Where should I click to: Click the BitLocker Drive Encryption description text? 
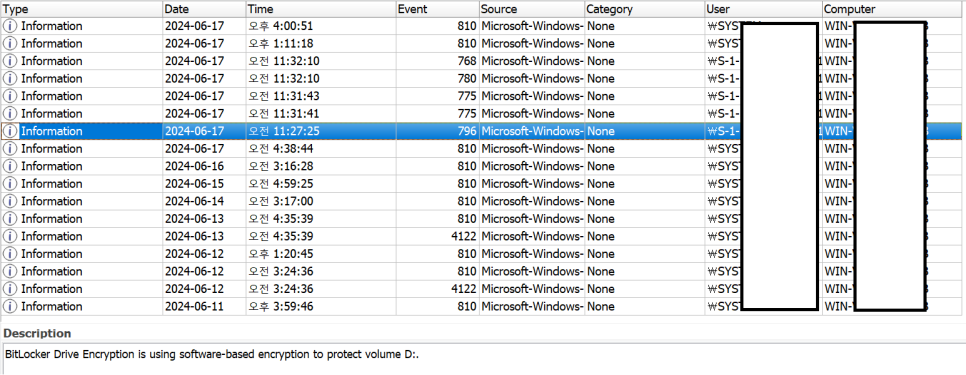pyautogui.click(x=212, y=355)
